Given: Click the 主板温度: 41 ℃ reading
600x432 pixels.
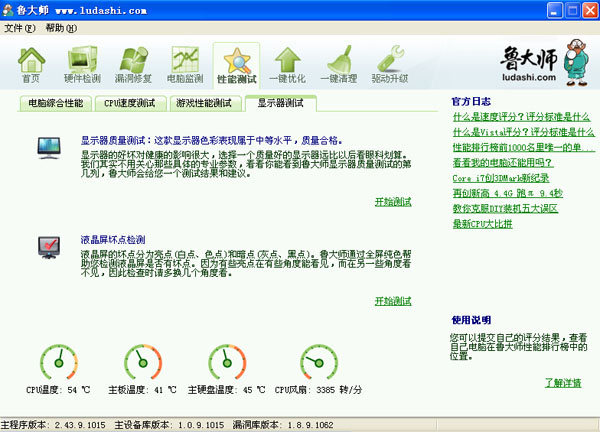Looking at the screenshot, I should click(142, 390).
